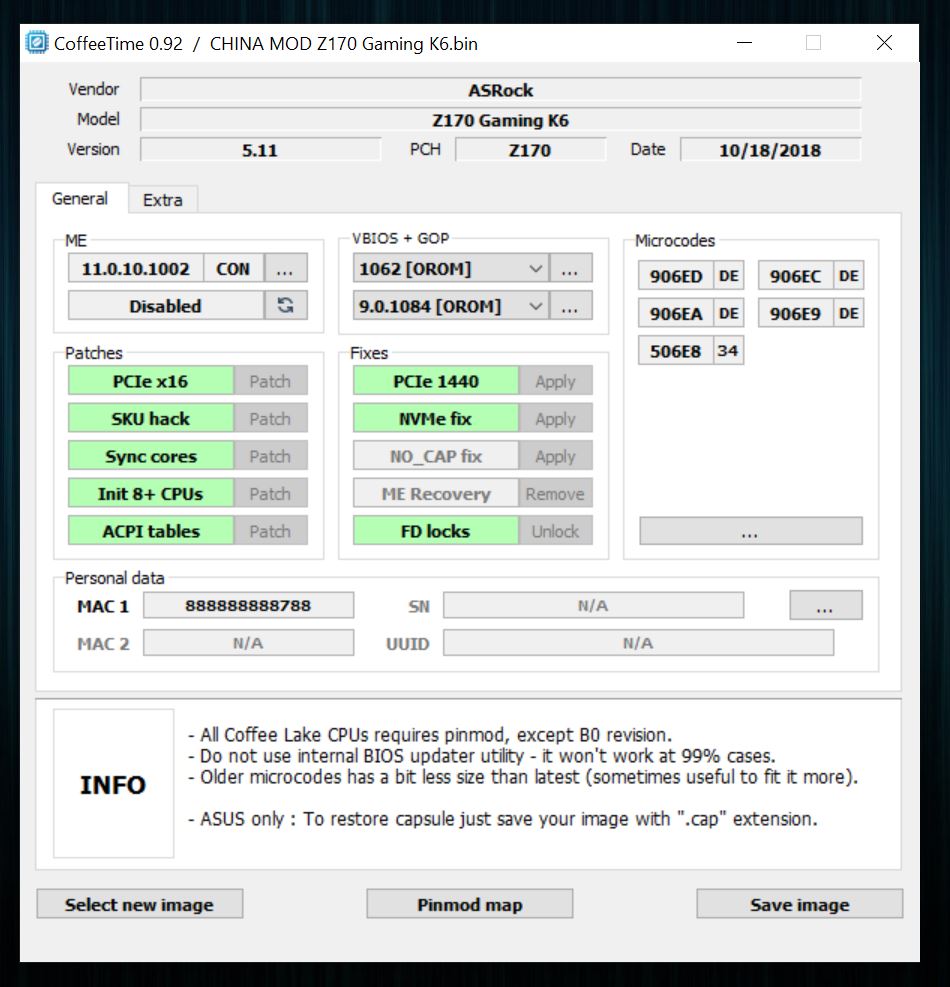Screen dimensions: 950x987
Task: Click the NO_CAP fix greyed label
Action: pyautogui.click(x=436, y=456)
